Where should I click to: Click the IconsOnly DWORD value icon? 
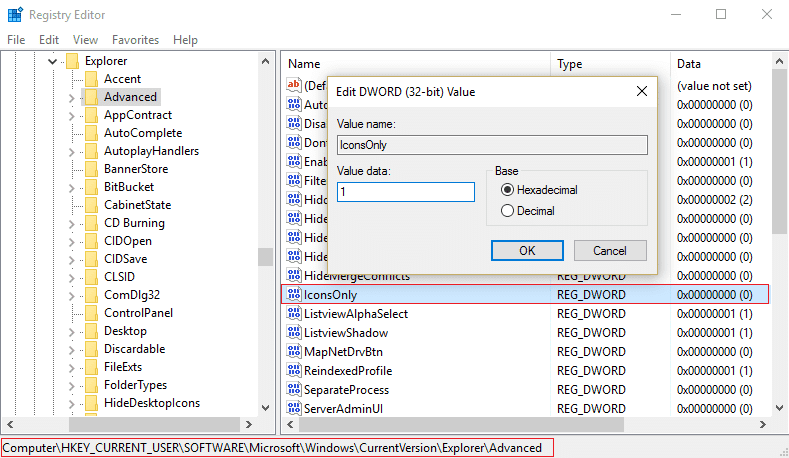click(x=294, y=295)
